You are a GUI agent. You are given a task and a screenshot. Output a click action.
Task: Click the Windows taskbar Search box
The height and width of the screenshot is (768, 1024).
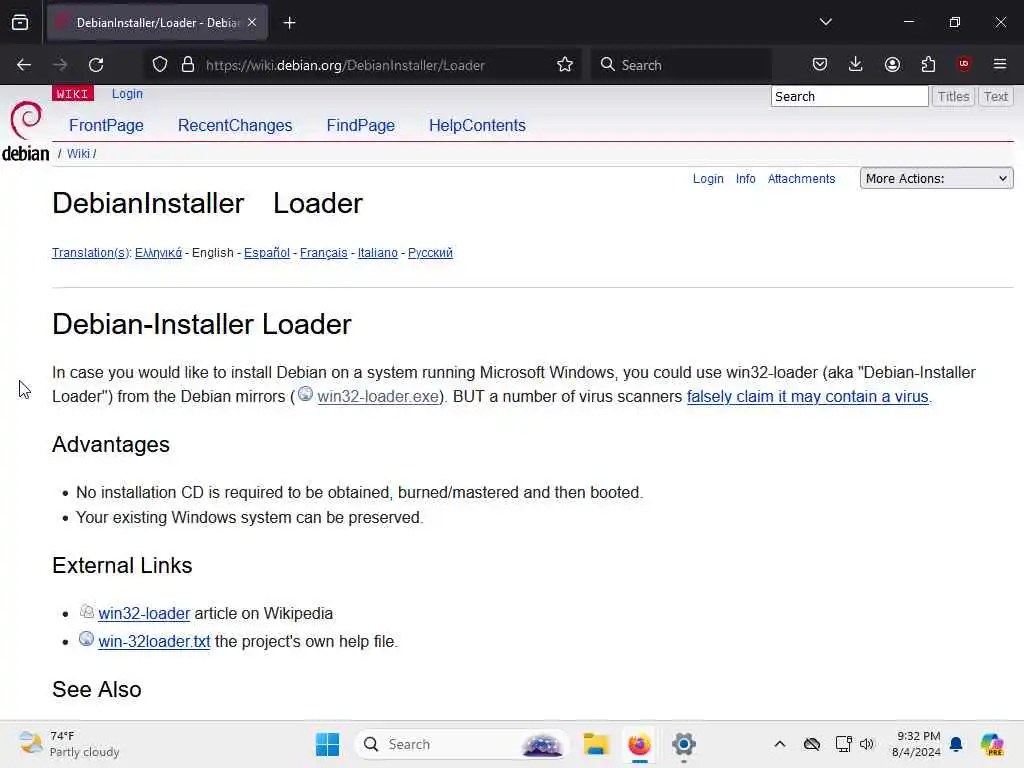[462, 744]
